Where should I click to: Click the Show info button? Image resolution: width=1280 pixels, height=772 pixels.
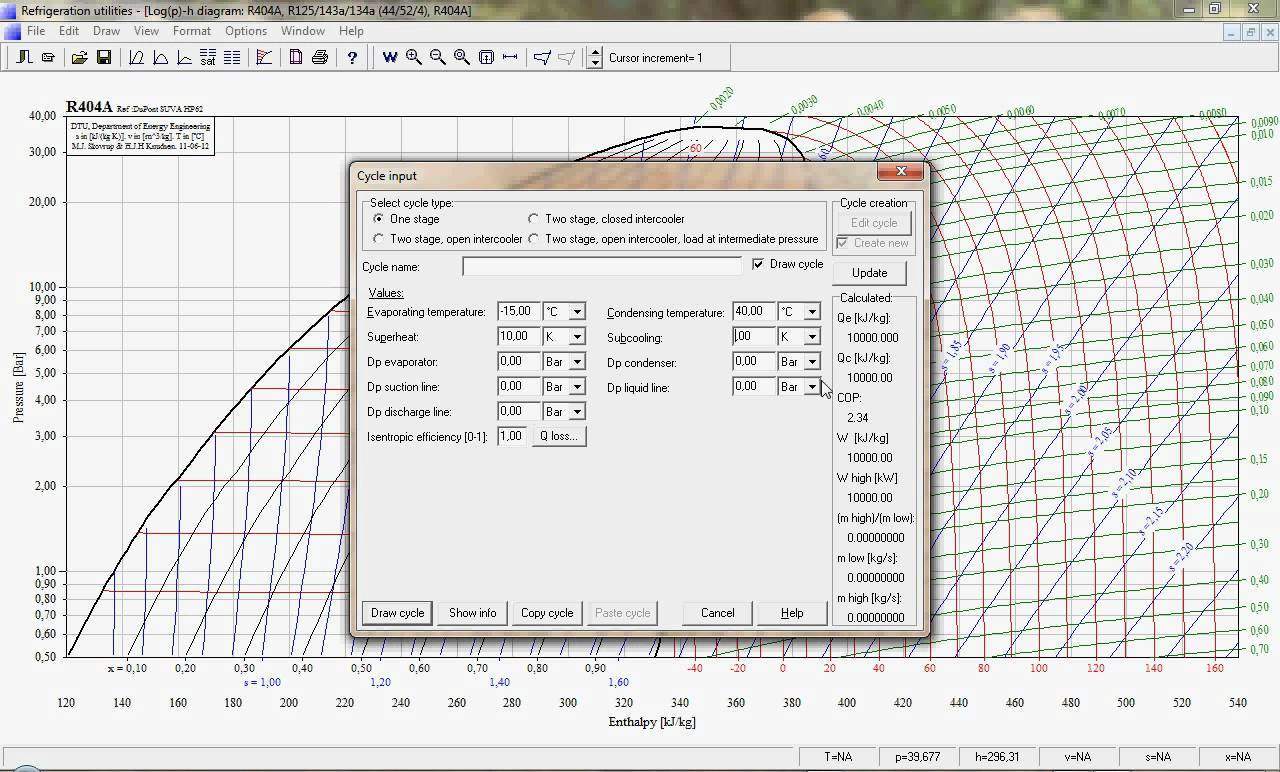coord(472,613)
